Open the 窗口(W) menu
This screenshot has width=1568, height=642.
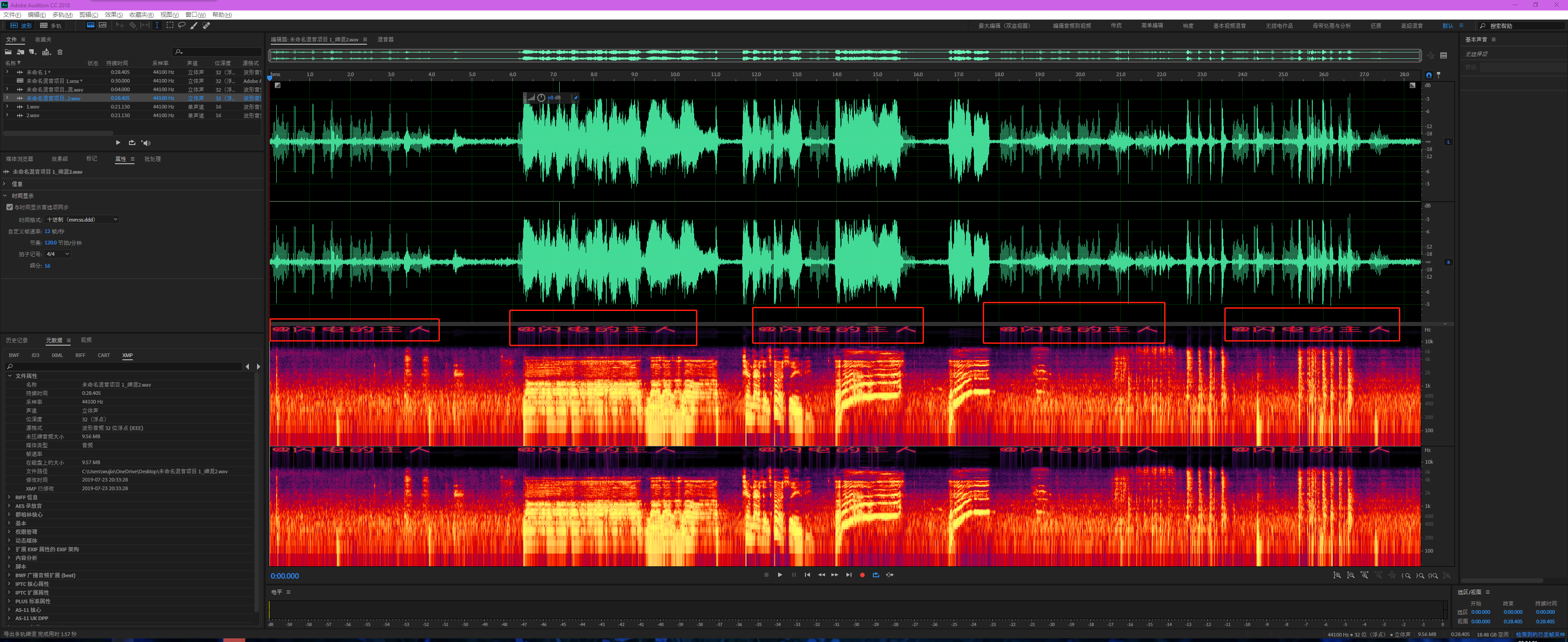click(196, 15)
